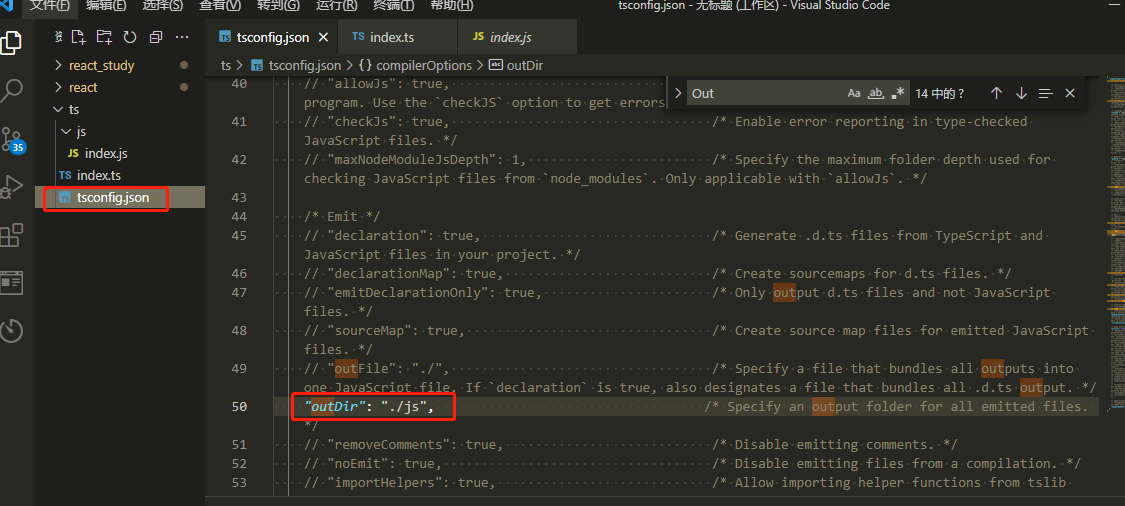Select index.js in the Explorer tree

105,154
